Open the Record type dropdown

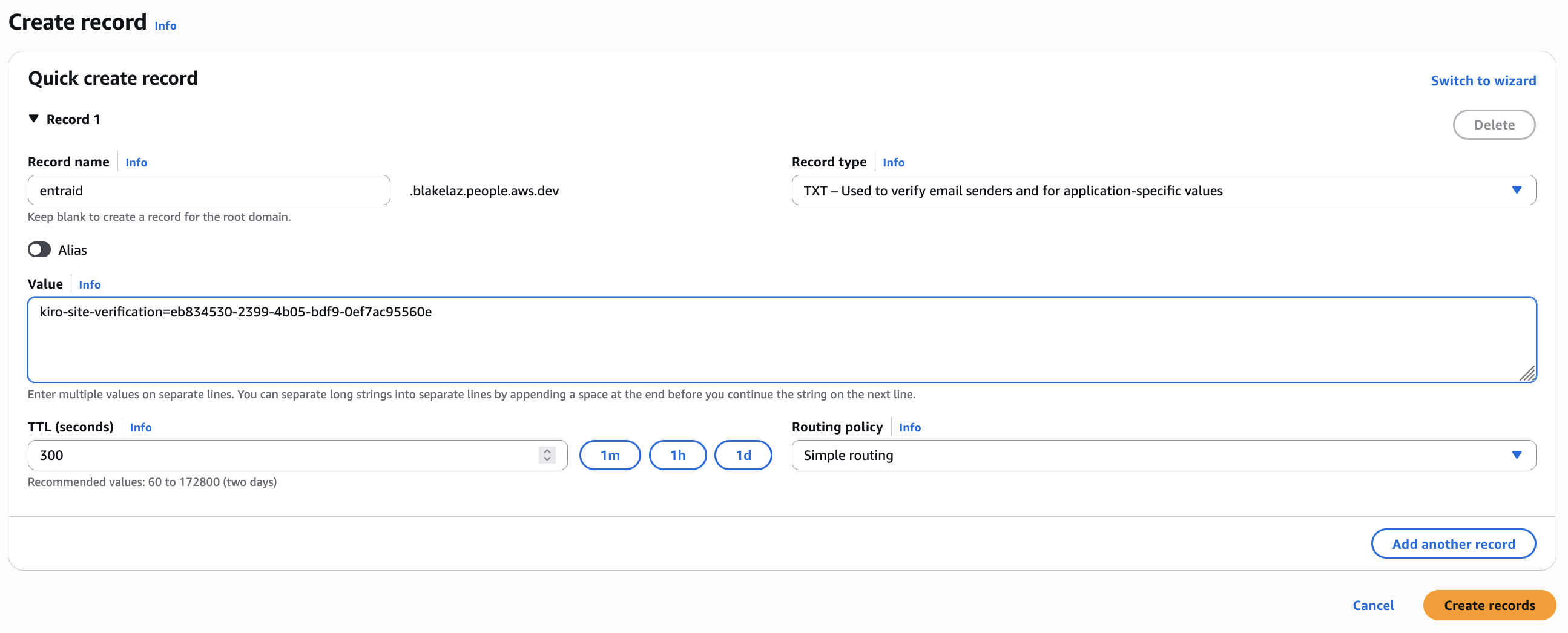click(1162, 191)
